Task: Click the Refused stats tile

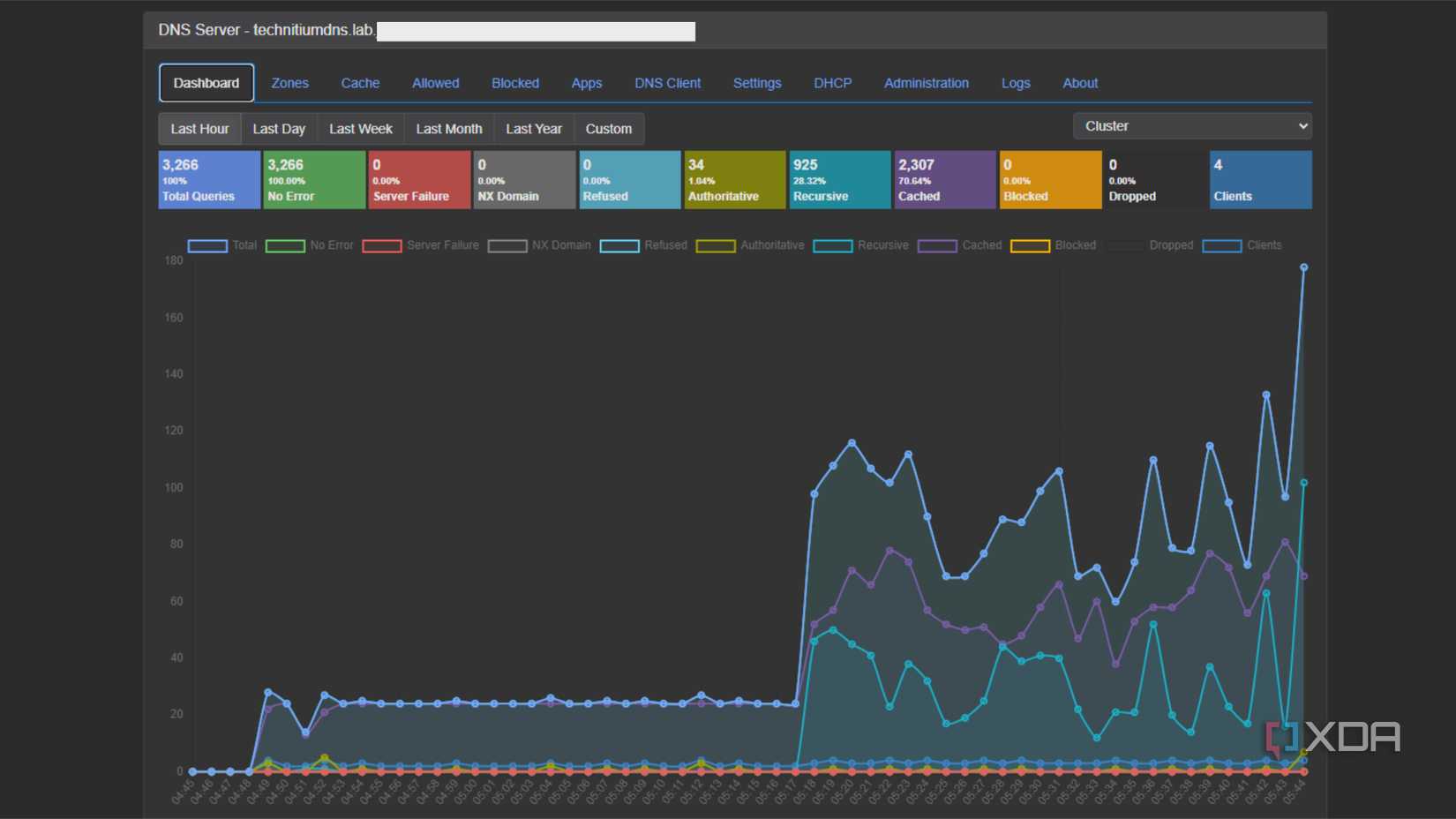Action: 629,180
